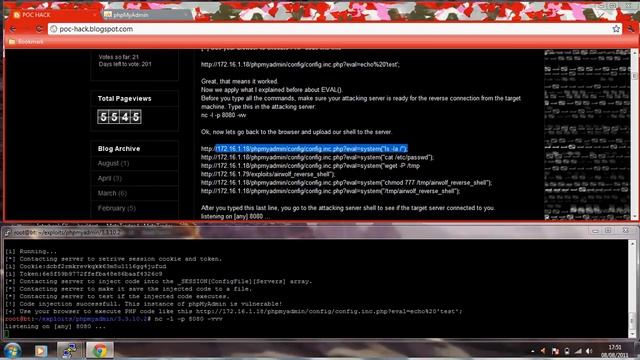Viewport: 640px width, 360px height.
Task: Click the Total Pageviews counter 5545
Action: pos(119,117)
